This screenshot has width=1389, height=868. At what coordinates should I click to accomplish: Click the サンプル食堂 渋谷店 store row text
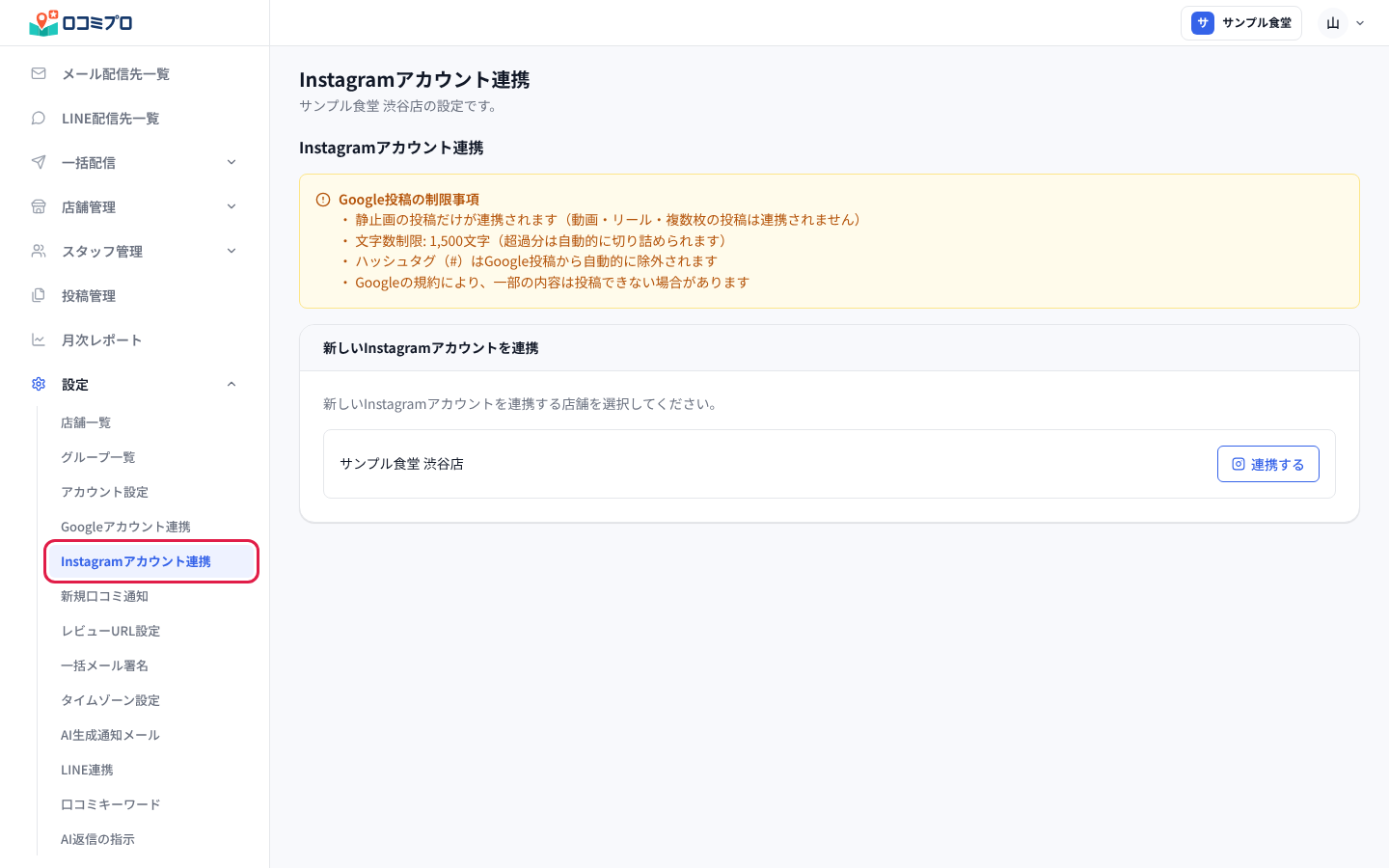pyautogui.click(x=401, y=464)
